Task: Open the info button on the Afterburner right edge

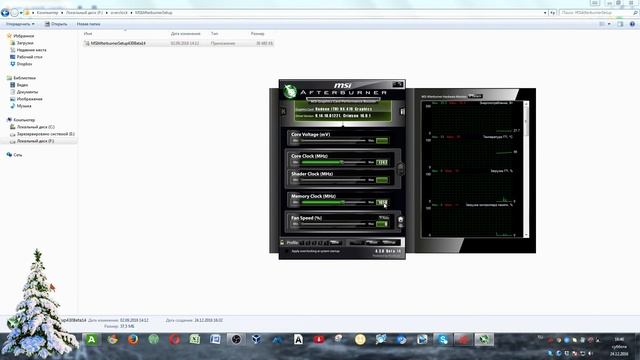Action: [402, 111]
